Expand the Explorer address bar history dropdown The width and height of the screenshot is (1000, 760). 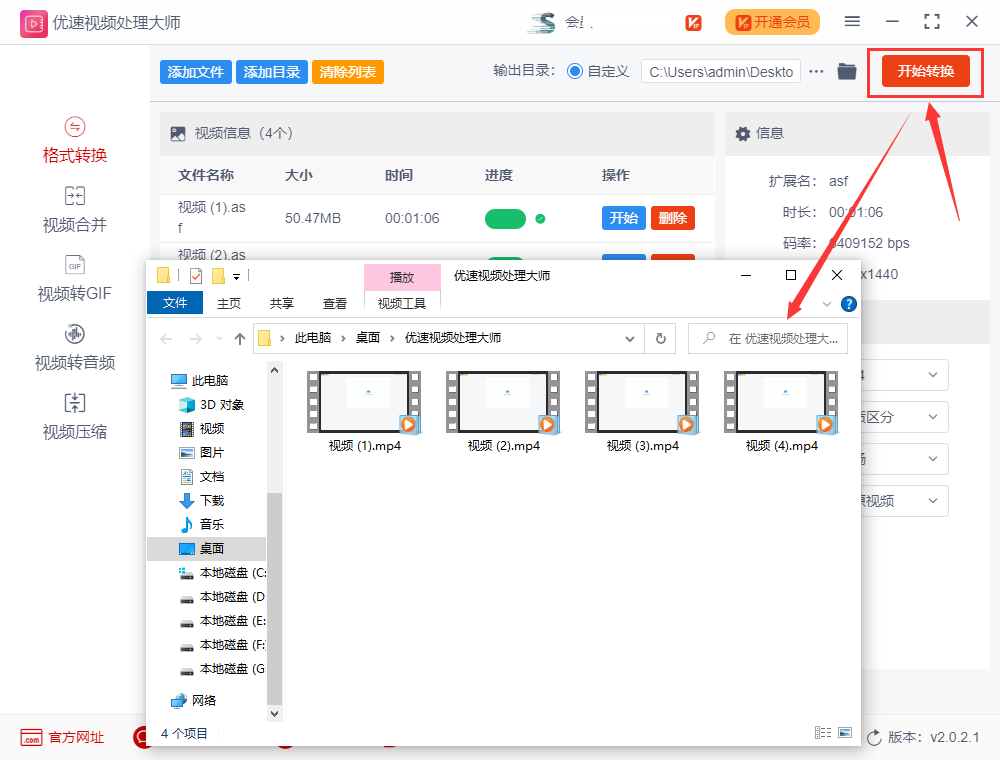[x=630, y=339]
